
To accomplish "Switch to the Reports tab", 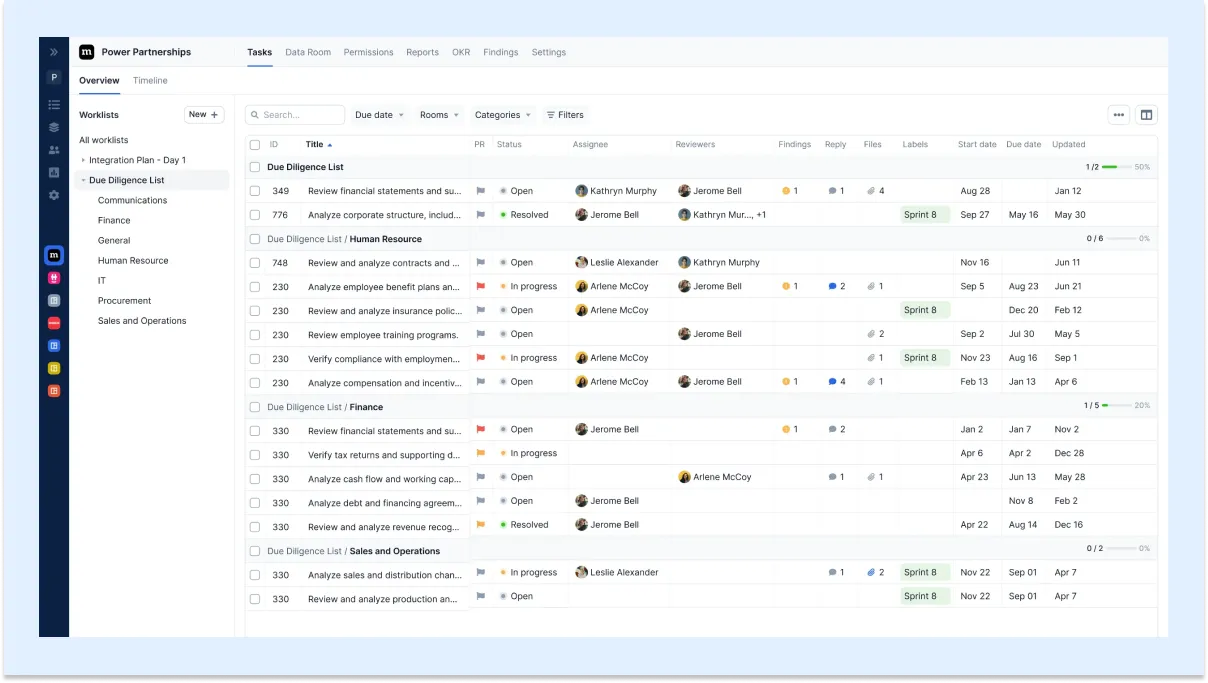I will tap(422, 52).
